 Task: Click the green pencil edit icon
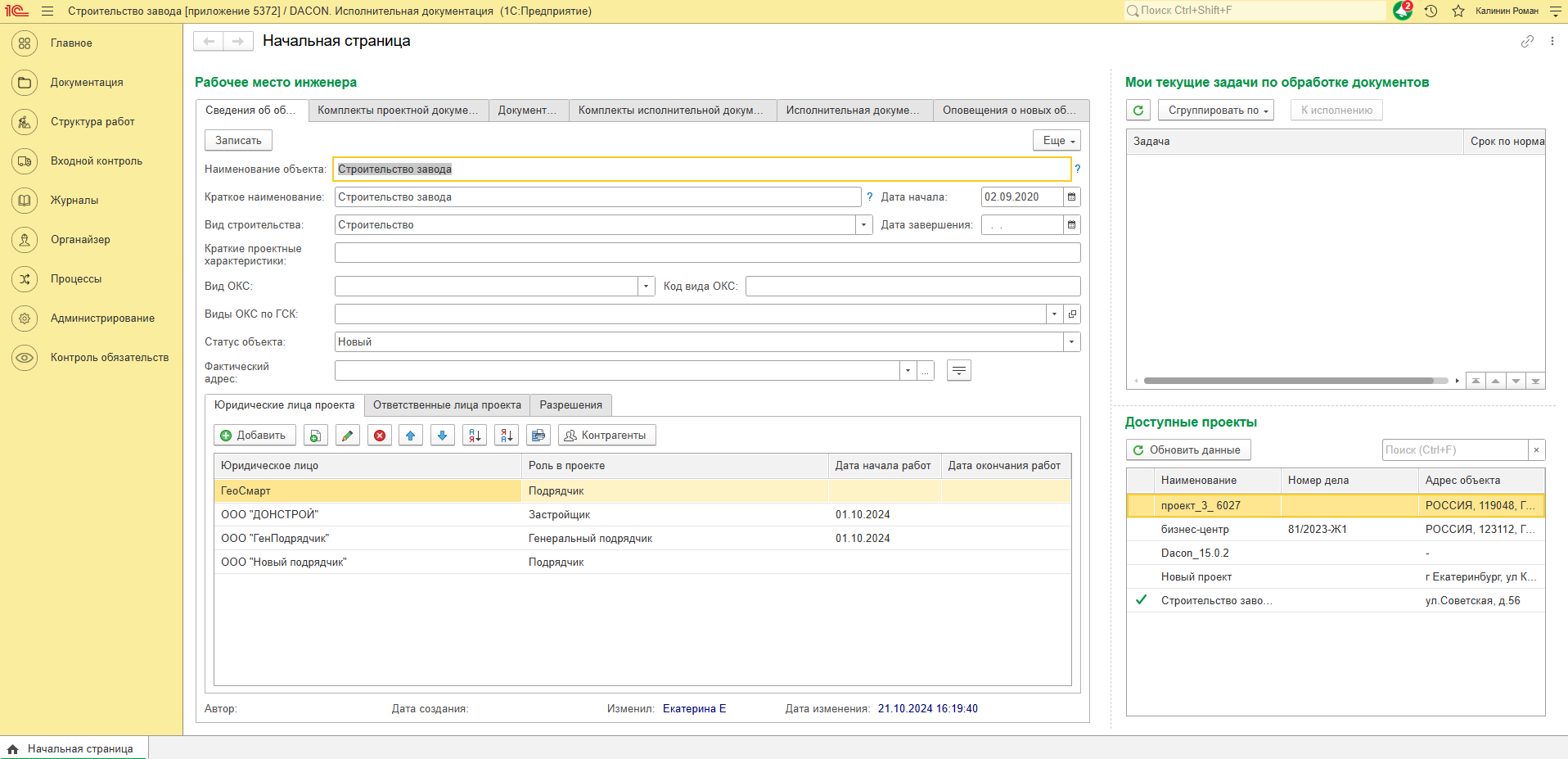pyautogui.click(x=347, y=436)
